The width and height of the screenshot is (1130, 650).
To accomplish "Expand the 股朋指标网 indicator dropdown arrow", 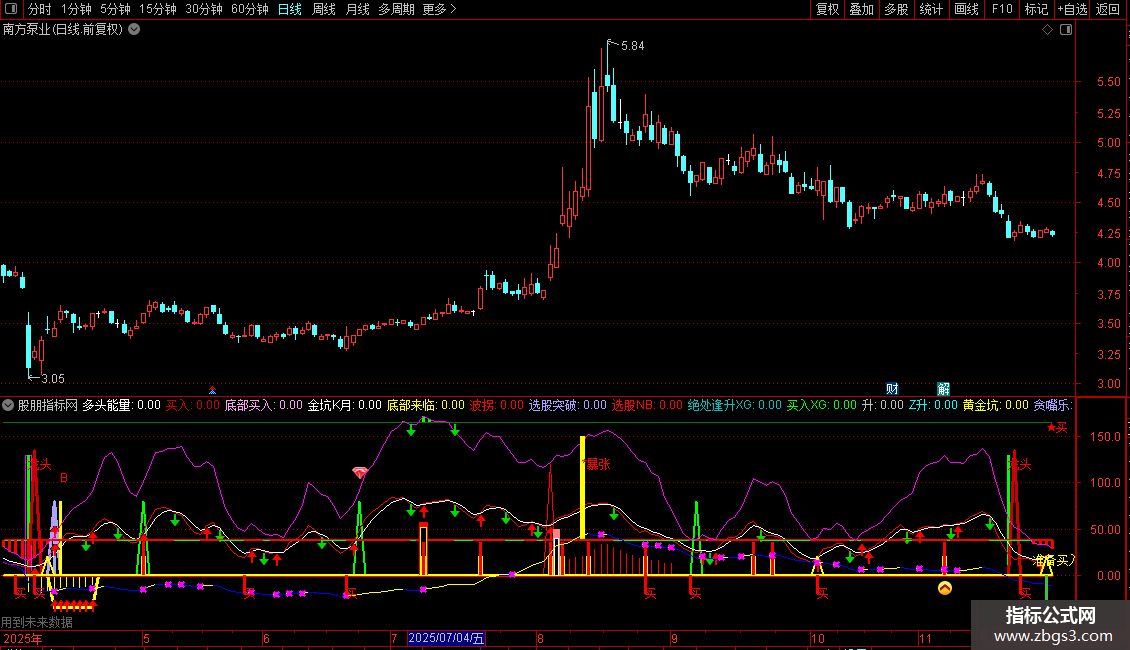I will 9,405.
